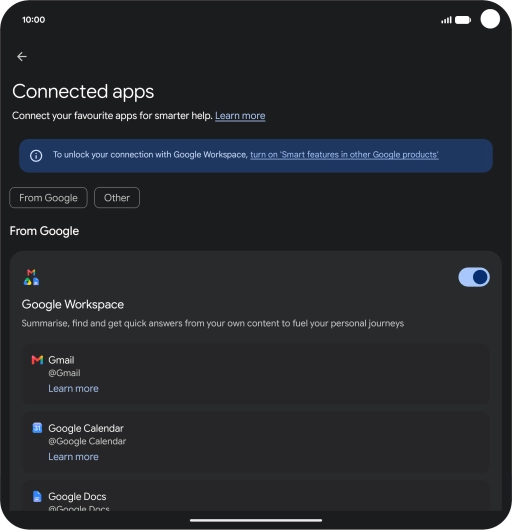Go back with the arrow icon

click(x=22, y=56)
